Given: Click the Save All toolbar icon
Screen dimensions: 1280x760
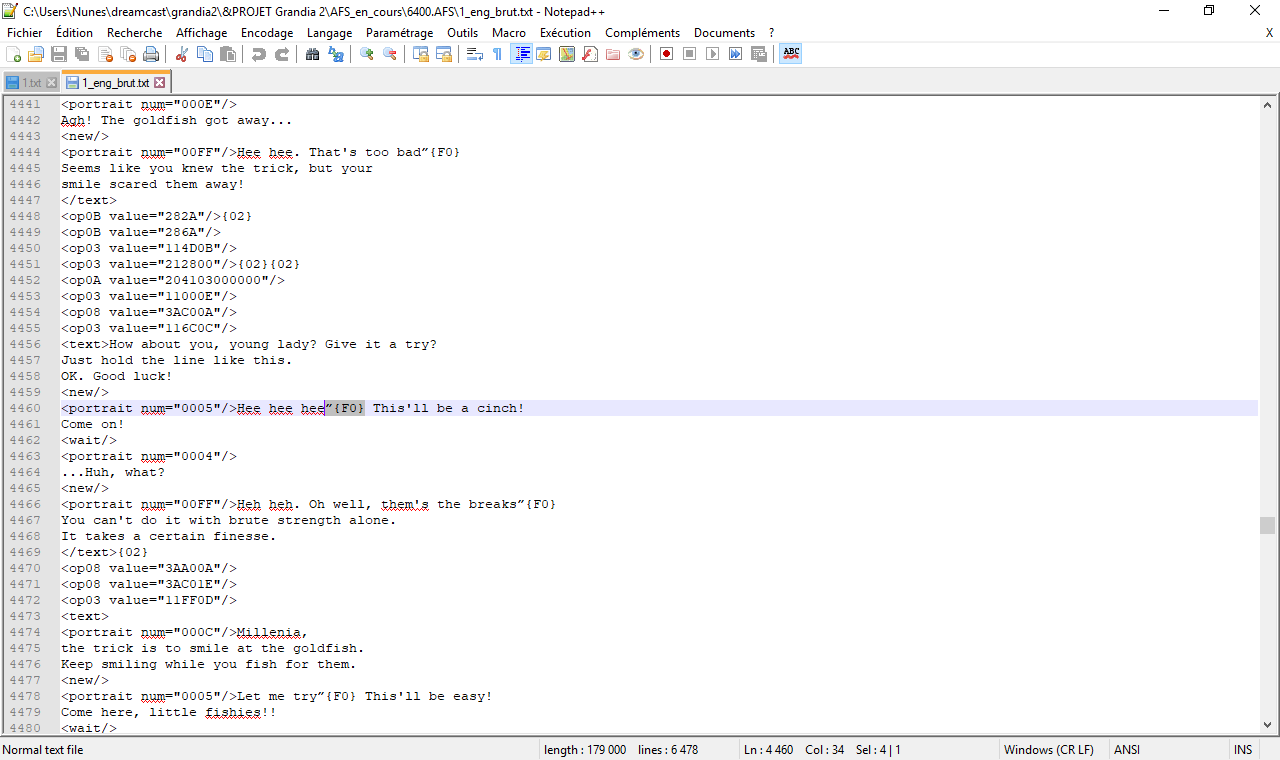Looking at the screenshot, I should tap(82, 54).
